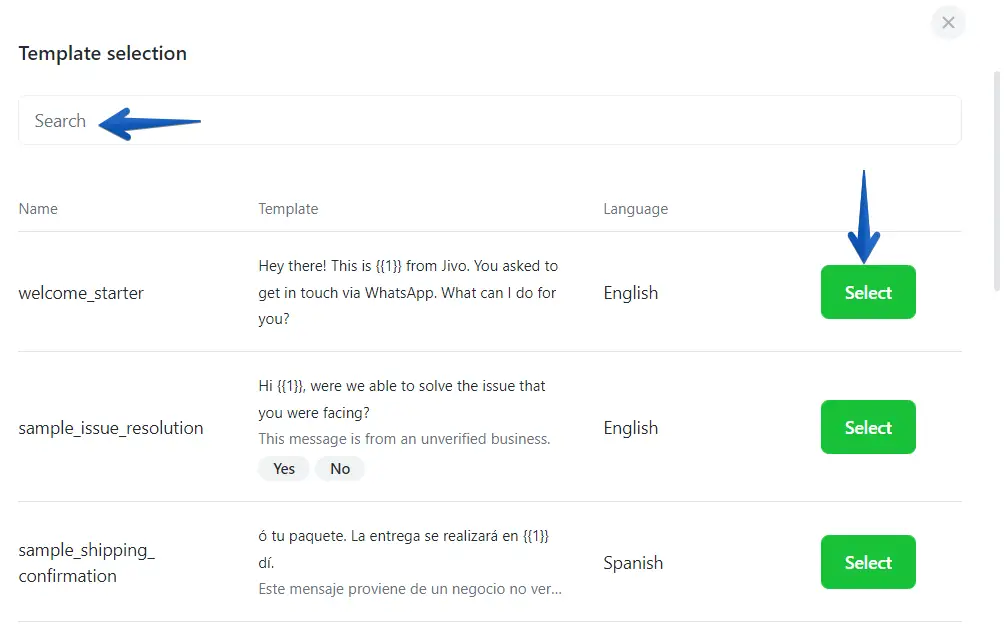The height and width of the screenshot is (632, 1004).
Task: Select the welcome_starter template
Action: (x=867, y=292)
